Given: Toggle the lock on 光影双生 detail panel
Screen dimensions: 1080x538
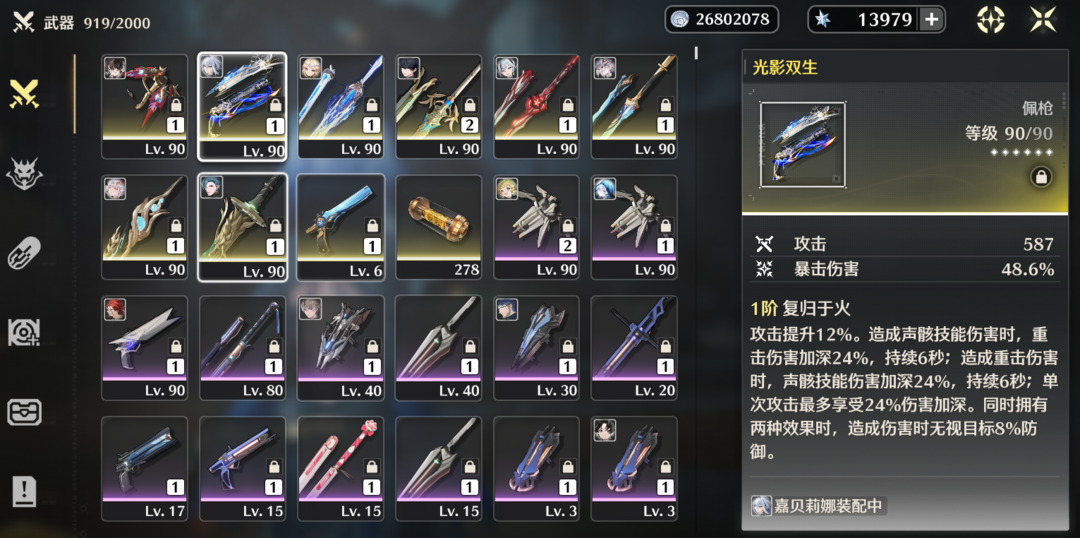Looking at the screenshot, I should [x=1041, y=177].
